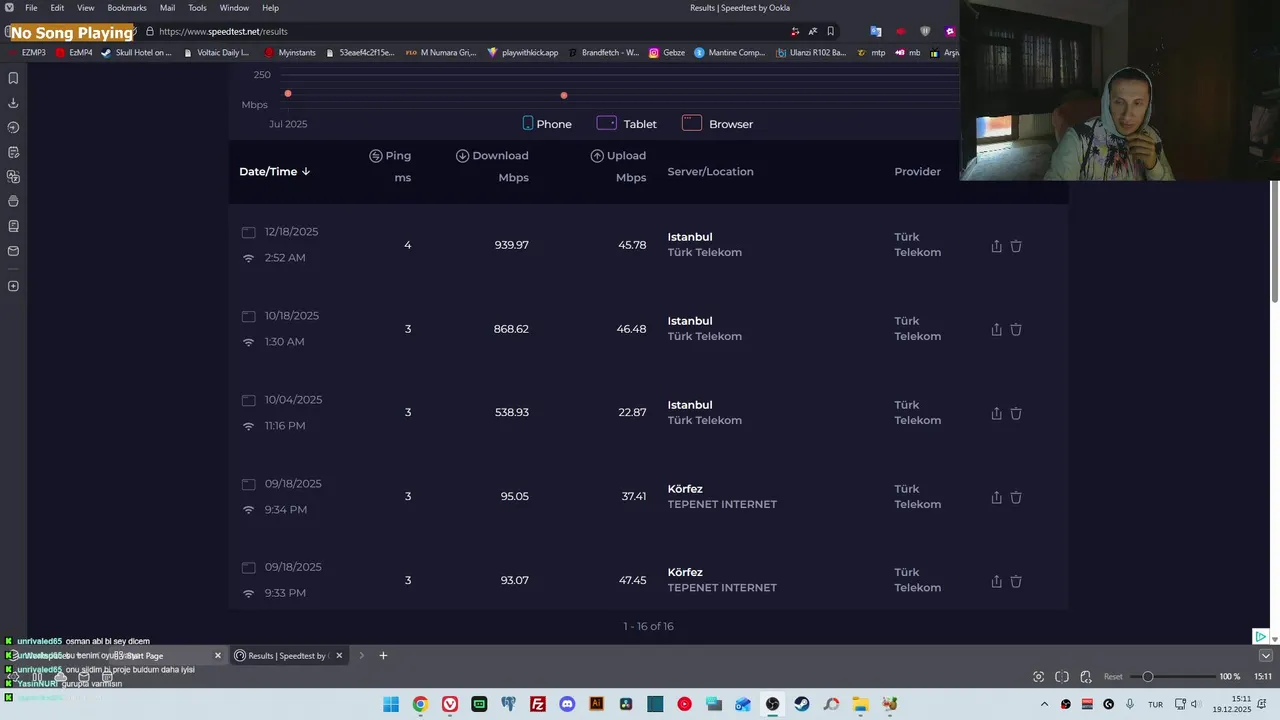The height and width of the screenshot is (720, 1280).
Task: Open Windows Start menu on taskbar
Action: (391, 704)
